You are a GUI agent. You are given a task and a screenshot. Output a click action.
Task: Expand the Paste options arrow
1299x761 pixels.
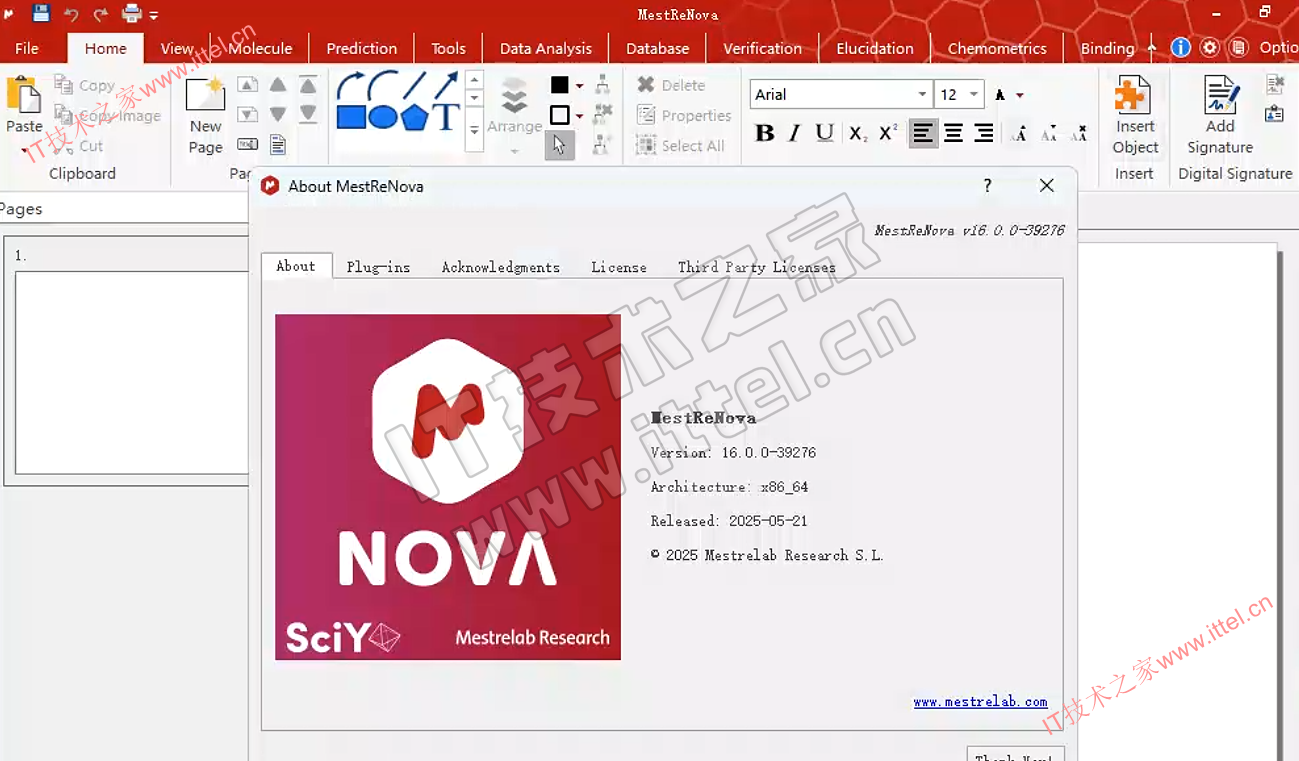[24, 151]
